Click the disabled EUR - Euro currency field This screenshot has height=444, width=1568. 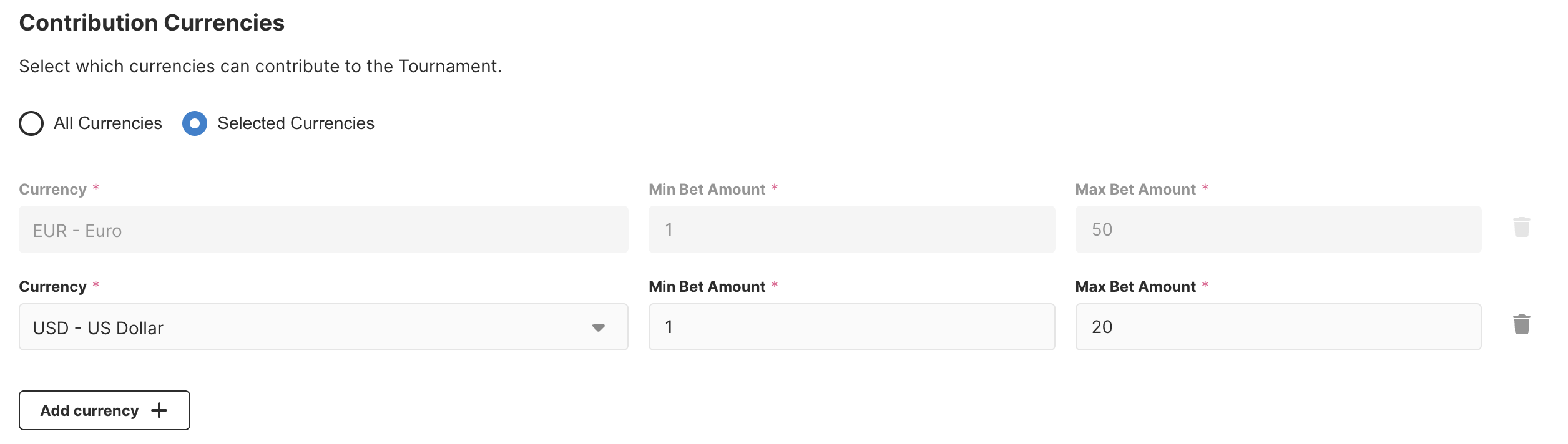(323, 230)
